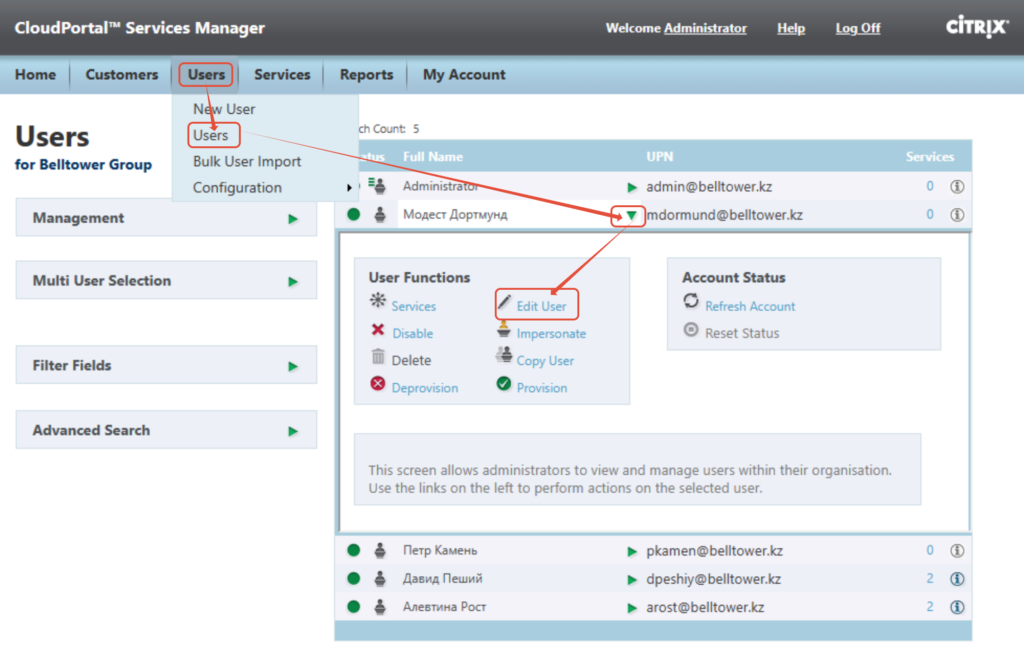Expand the Давид Пеший row arrow

(x=632, y=580)
